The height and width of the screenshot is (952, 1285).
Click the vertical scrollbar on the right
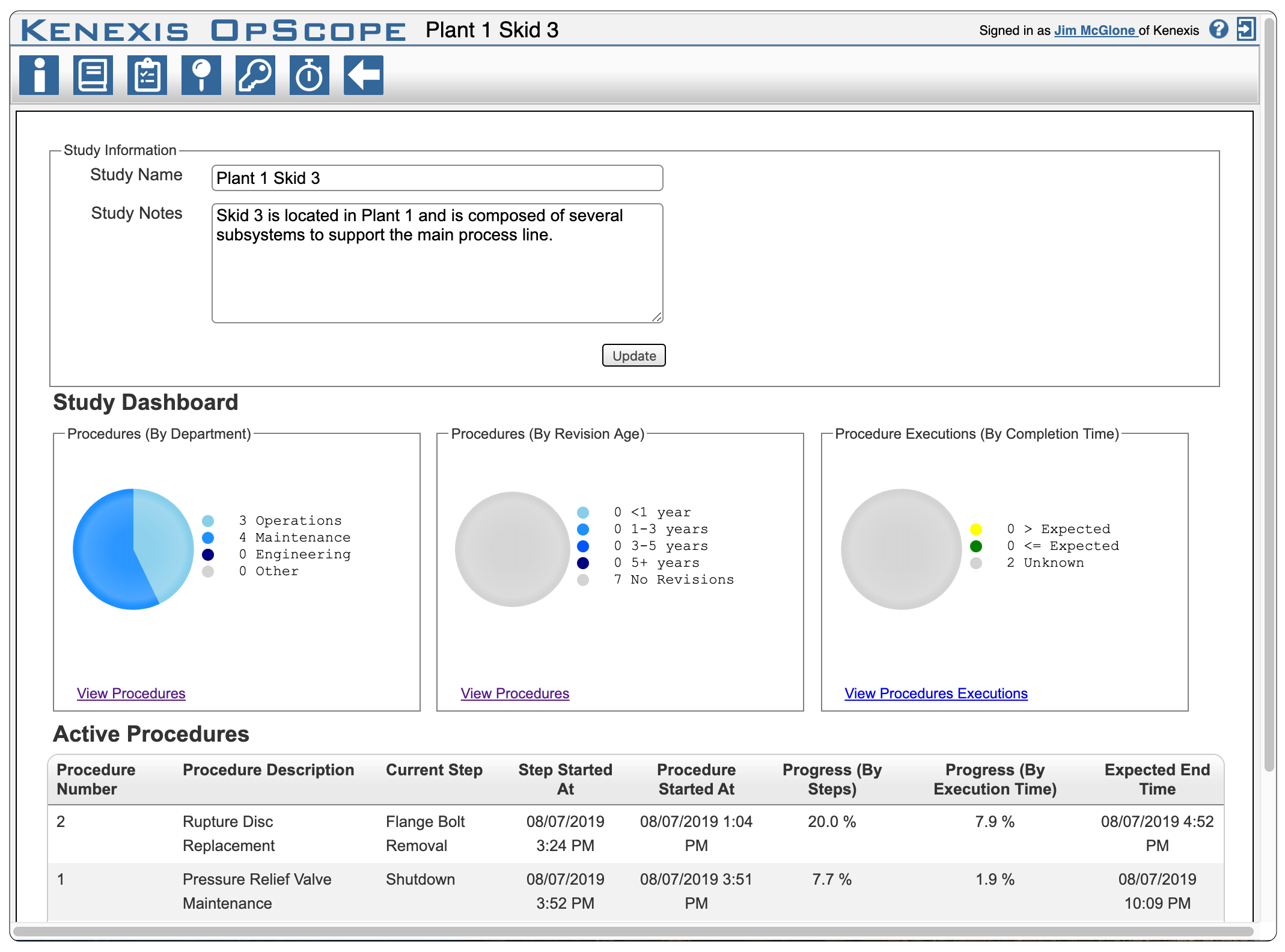pyautogui.click(x=1269, y=394)
